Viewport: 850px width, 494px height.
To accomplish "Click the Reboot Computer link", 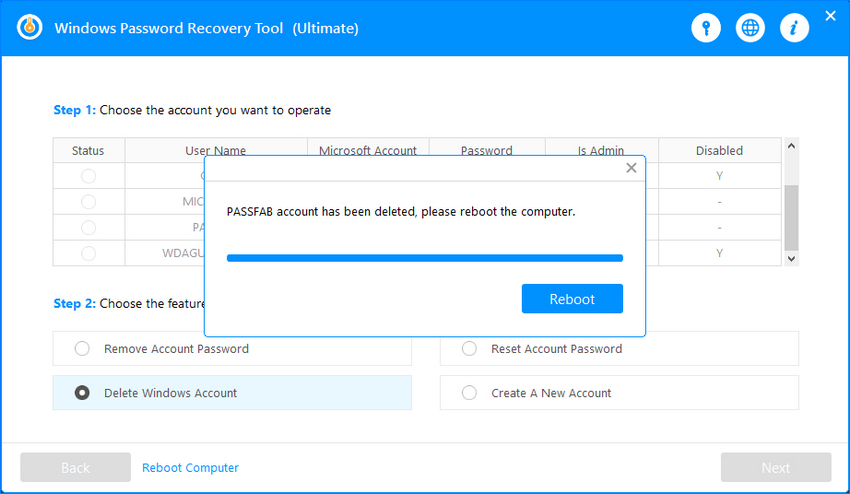I will [190, 467].
